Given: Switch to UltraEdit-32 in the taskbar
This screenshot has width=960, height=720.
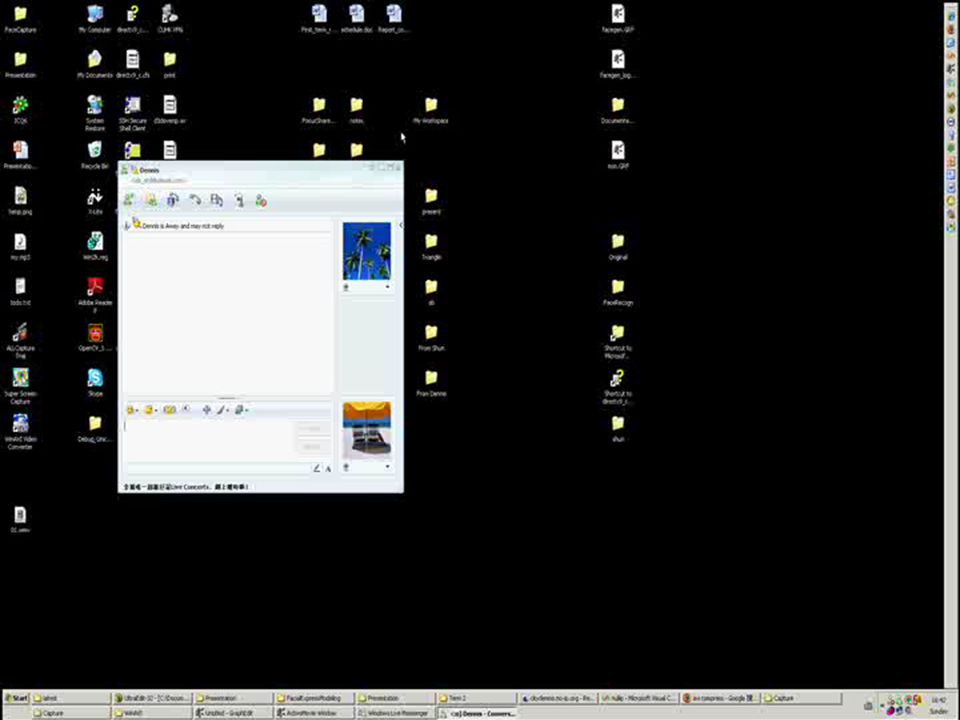Looking at the screenshot, I should pos(153,698).
